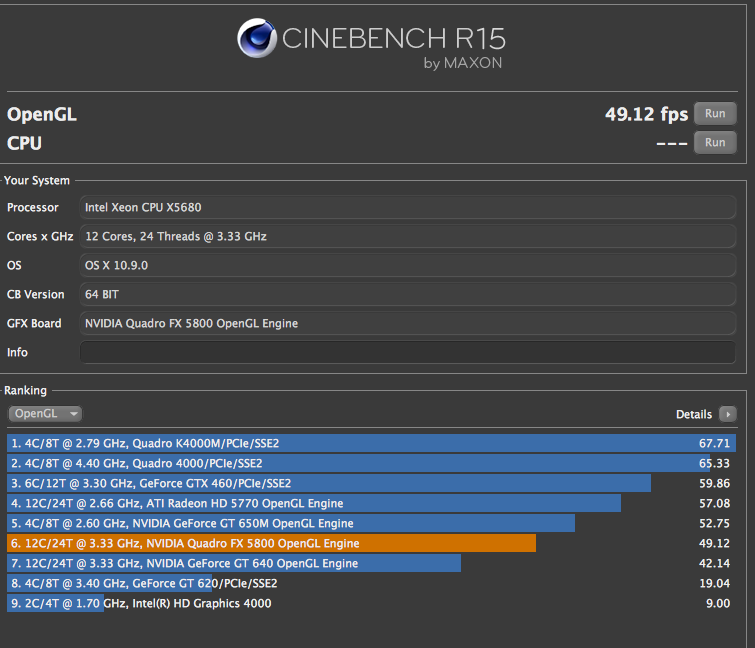This screenshot has width=755, height=648.
Task: Click into the Info text field
Action: pos(407,352)
